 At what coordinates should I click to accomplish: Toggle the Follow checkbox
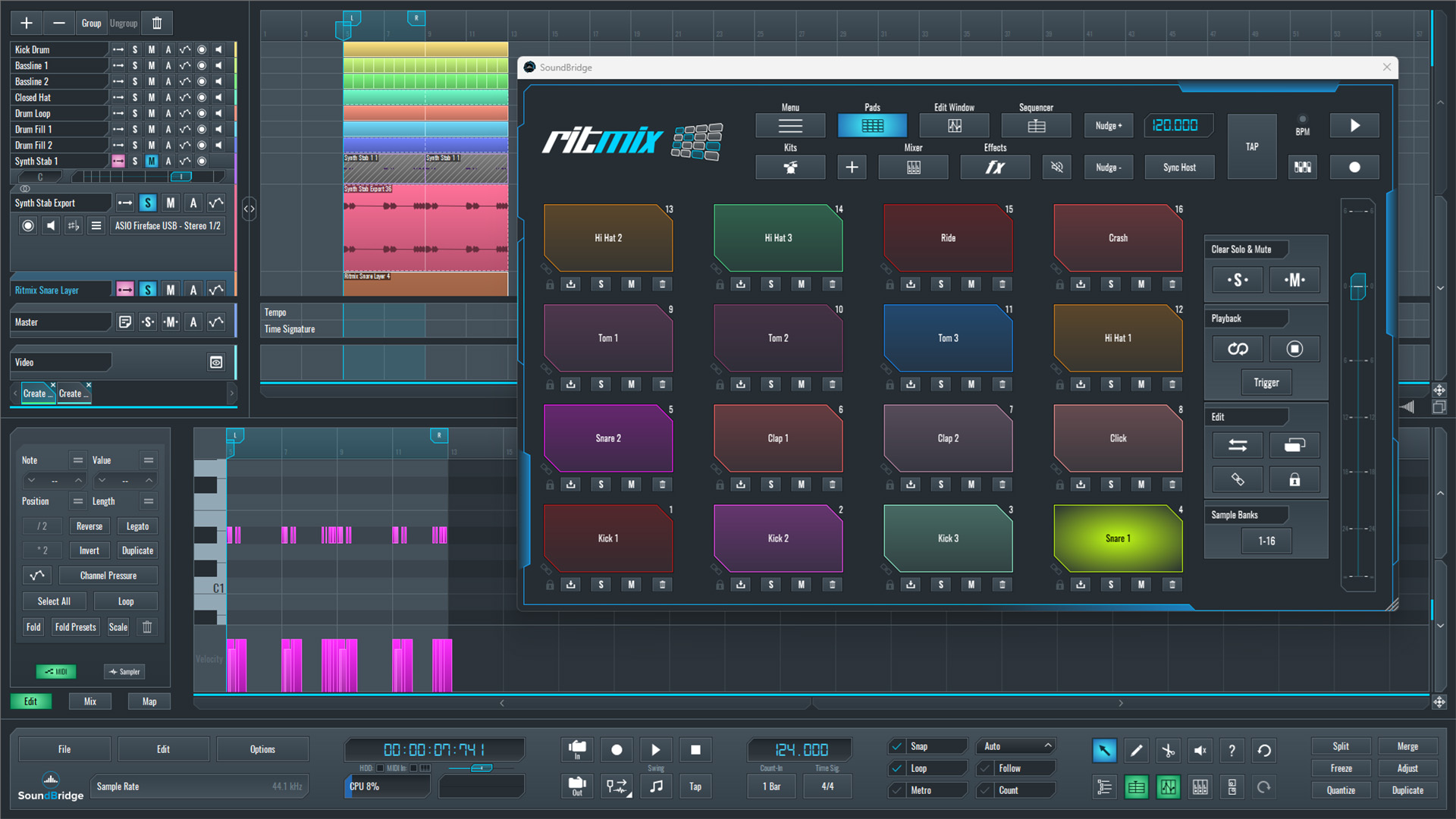click(985, 768)
